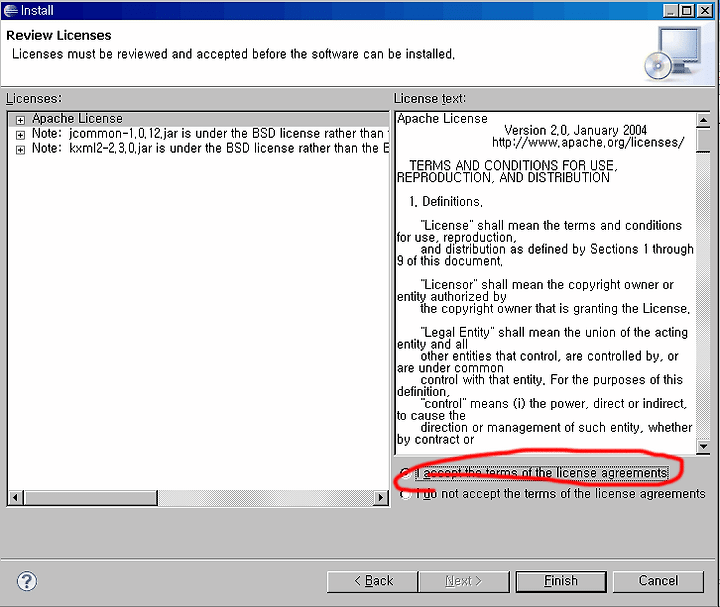Image resolution: width=720 pixels, height=607 pixels.
Task: Expand the kxml2-2.3.0.jar note node
Action: tap(20, 150)
